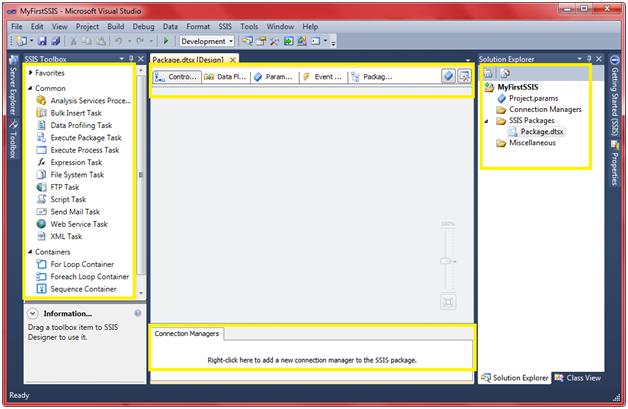628x409 pixels.
Task: Switch to the Class View tab
Action: click(x=578, y=378)
